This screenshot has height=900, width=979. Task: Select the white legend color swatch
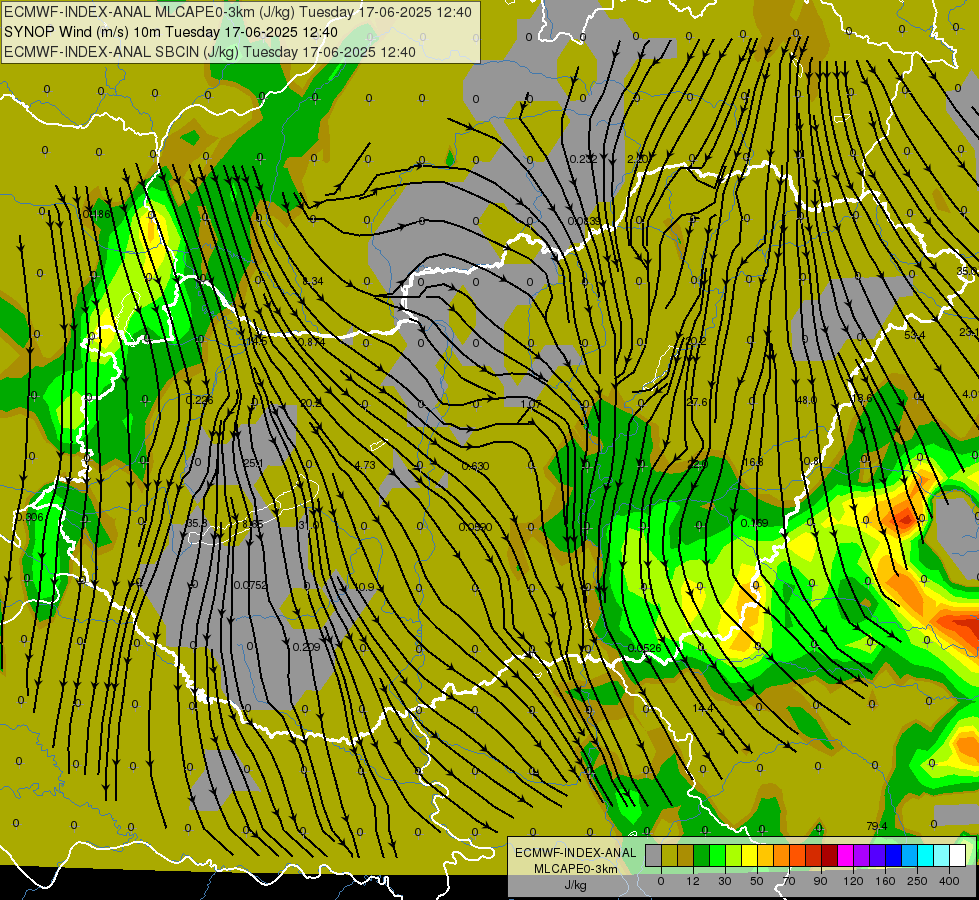pyautogui.click(x=957, y=855)
